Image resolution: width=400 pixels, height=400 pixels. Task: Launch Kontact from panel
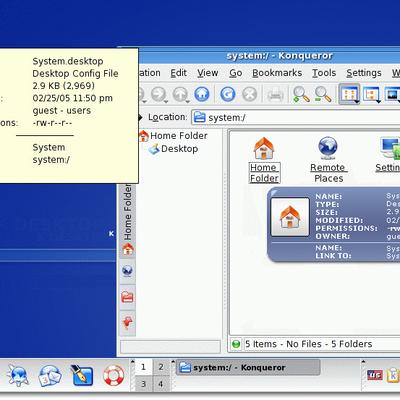click(x=50, y=376)
